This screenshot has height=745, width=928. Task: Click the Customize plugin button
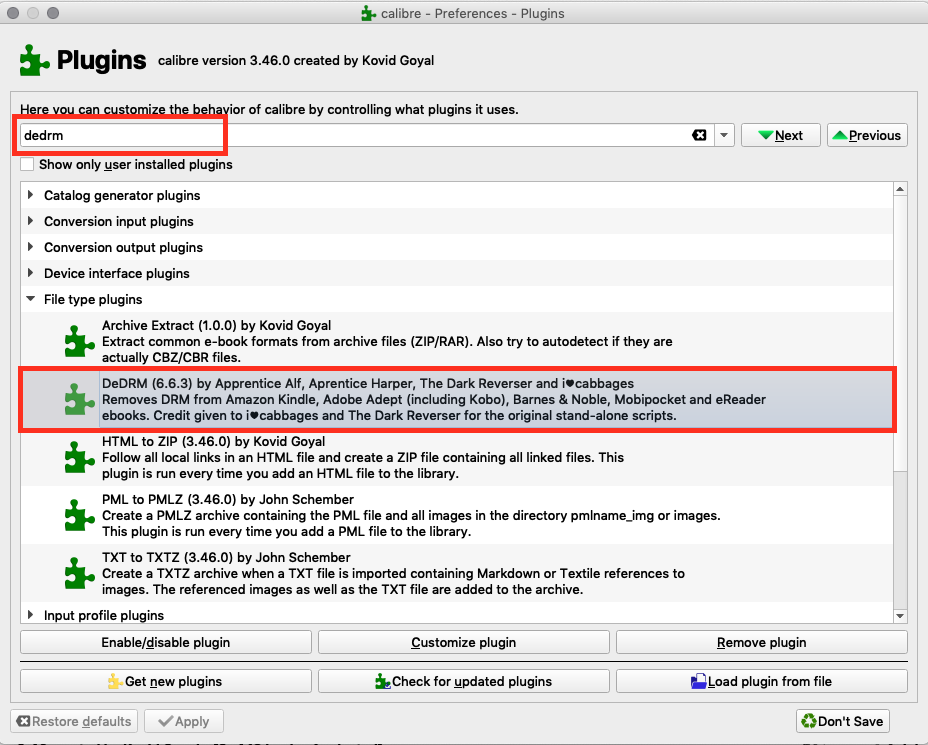463,642
